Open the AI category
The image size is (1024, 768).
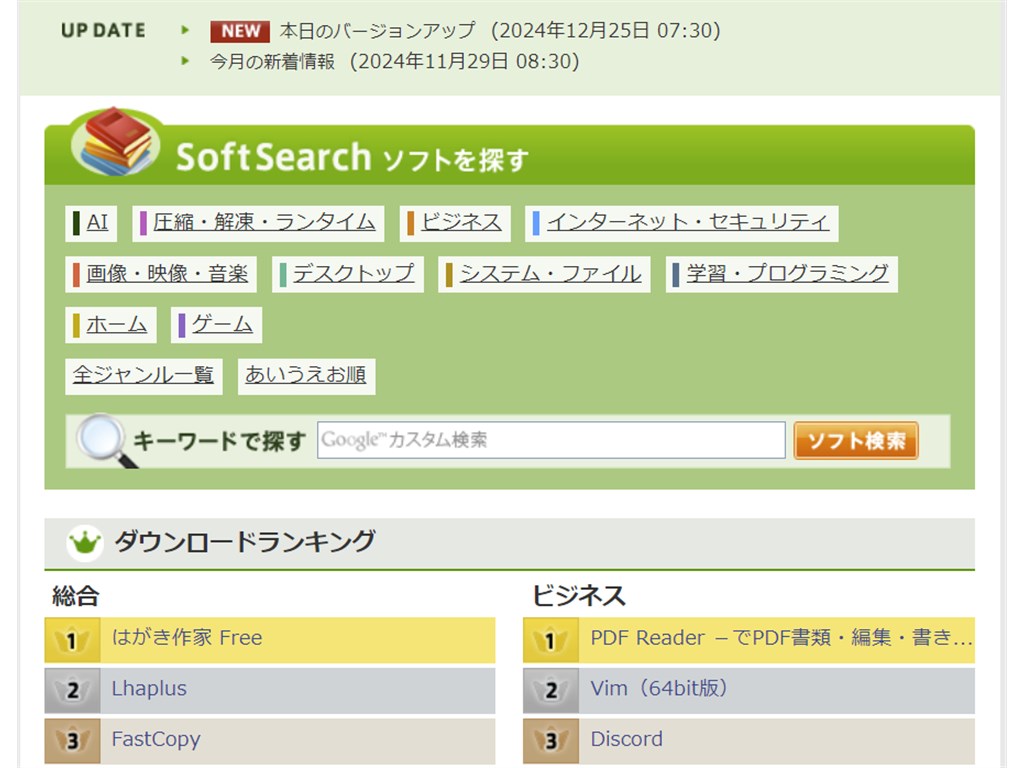[x=97, y=222]
